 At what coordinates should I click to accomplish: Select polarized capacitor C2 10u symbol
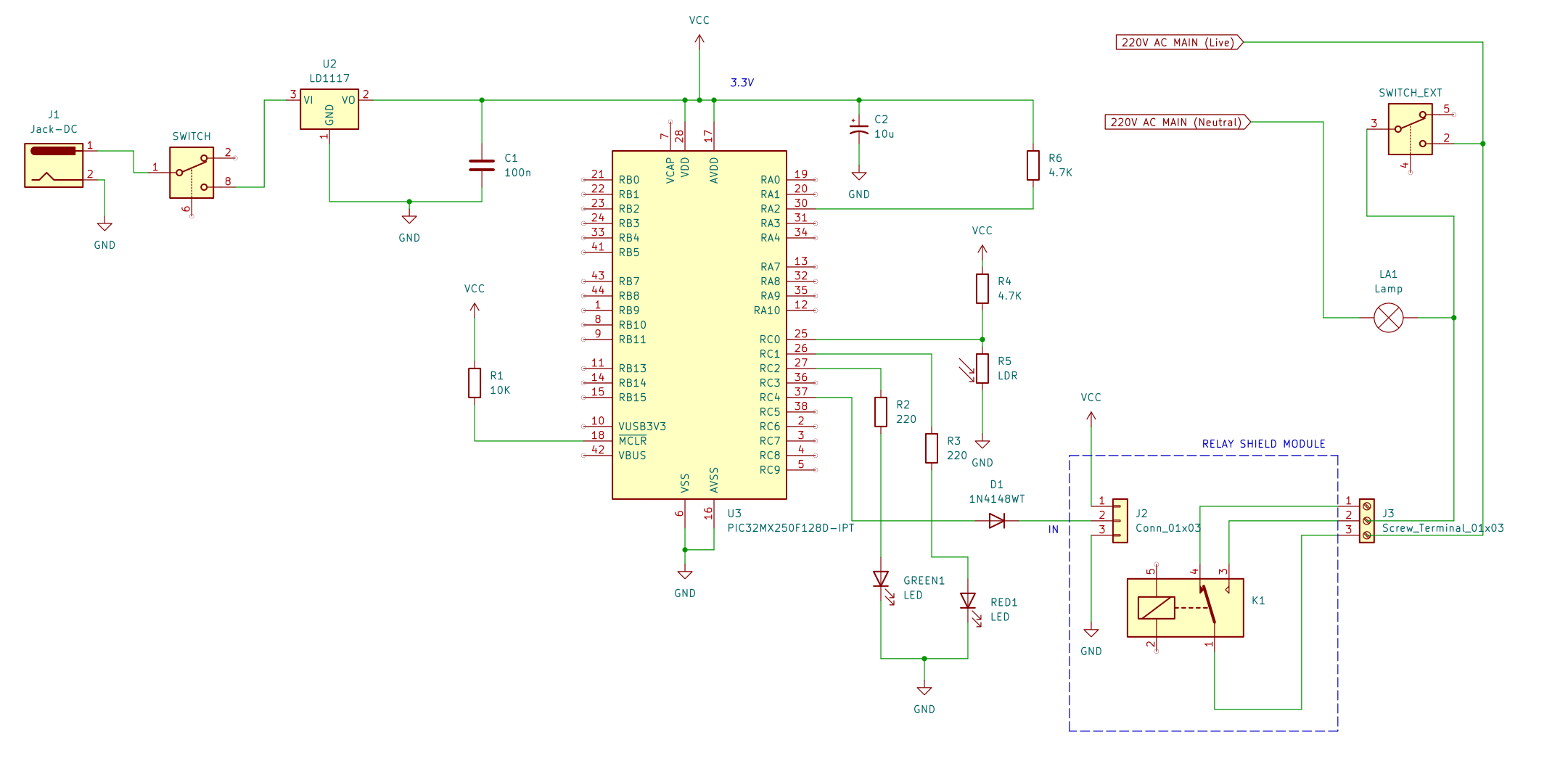point(859,129)
